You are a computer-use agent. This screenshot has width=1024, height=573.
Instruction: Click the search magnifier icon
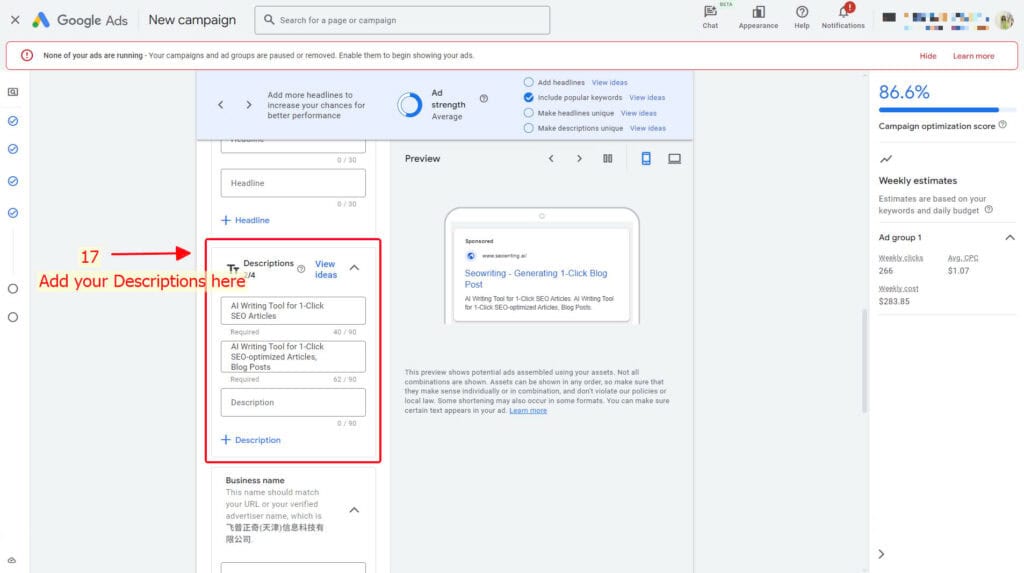[268, 20]
